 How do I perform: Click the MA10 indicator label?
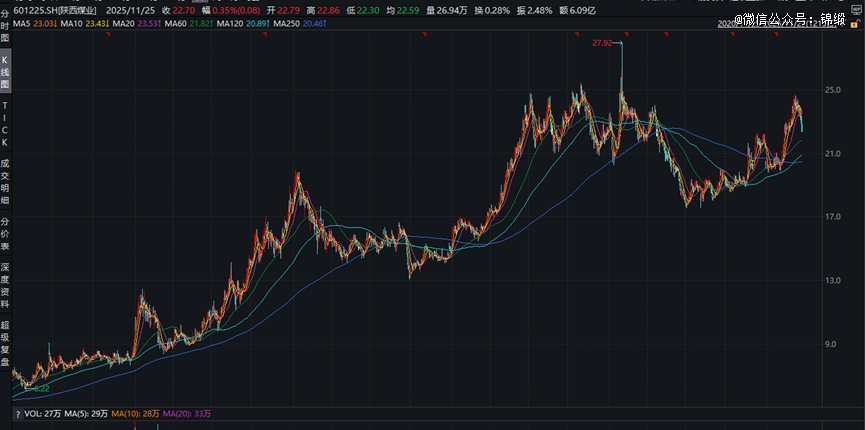(x=71, y=23)
